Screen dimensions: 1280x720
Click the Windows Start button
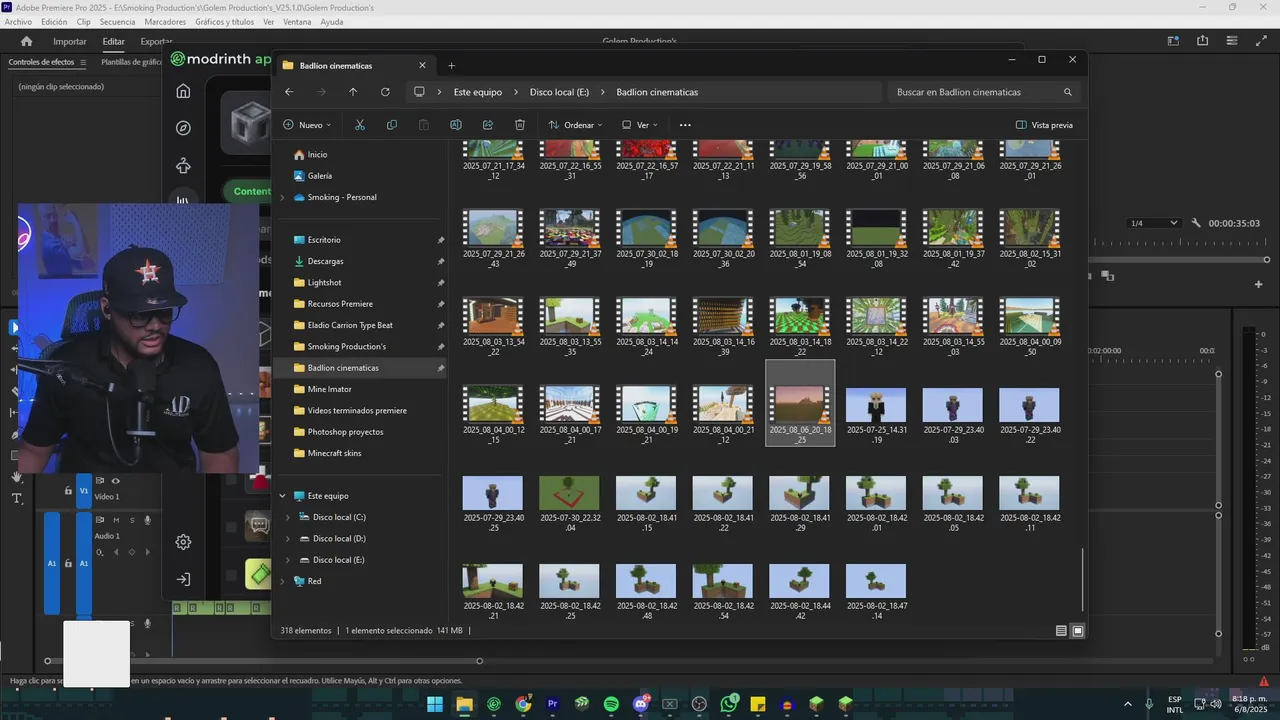pyautogui.click(x=435, y=704)
